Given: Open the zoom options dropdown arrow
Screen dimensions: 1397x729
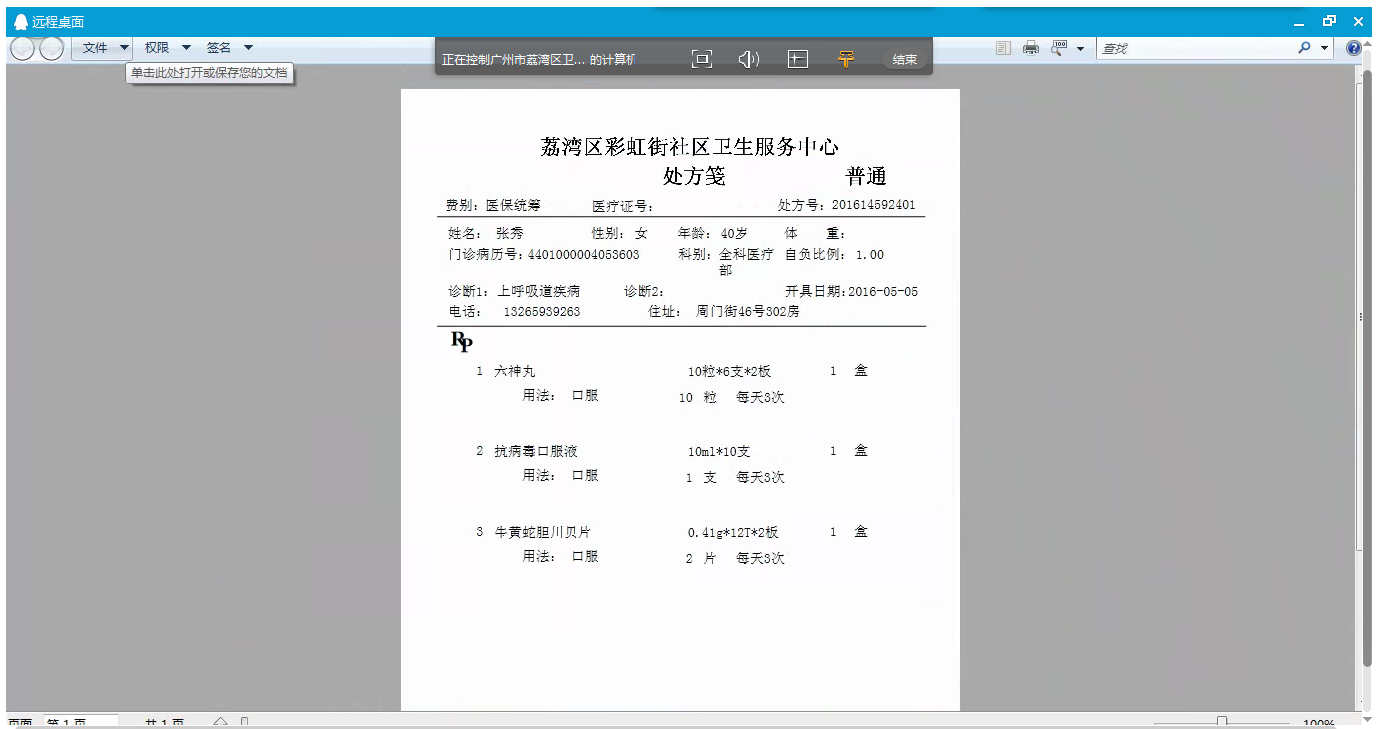Looking at the screenshot, I should [1081, 49].
